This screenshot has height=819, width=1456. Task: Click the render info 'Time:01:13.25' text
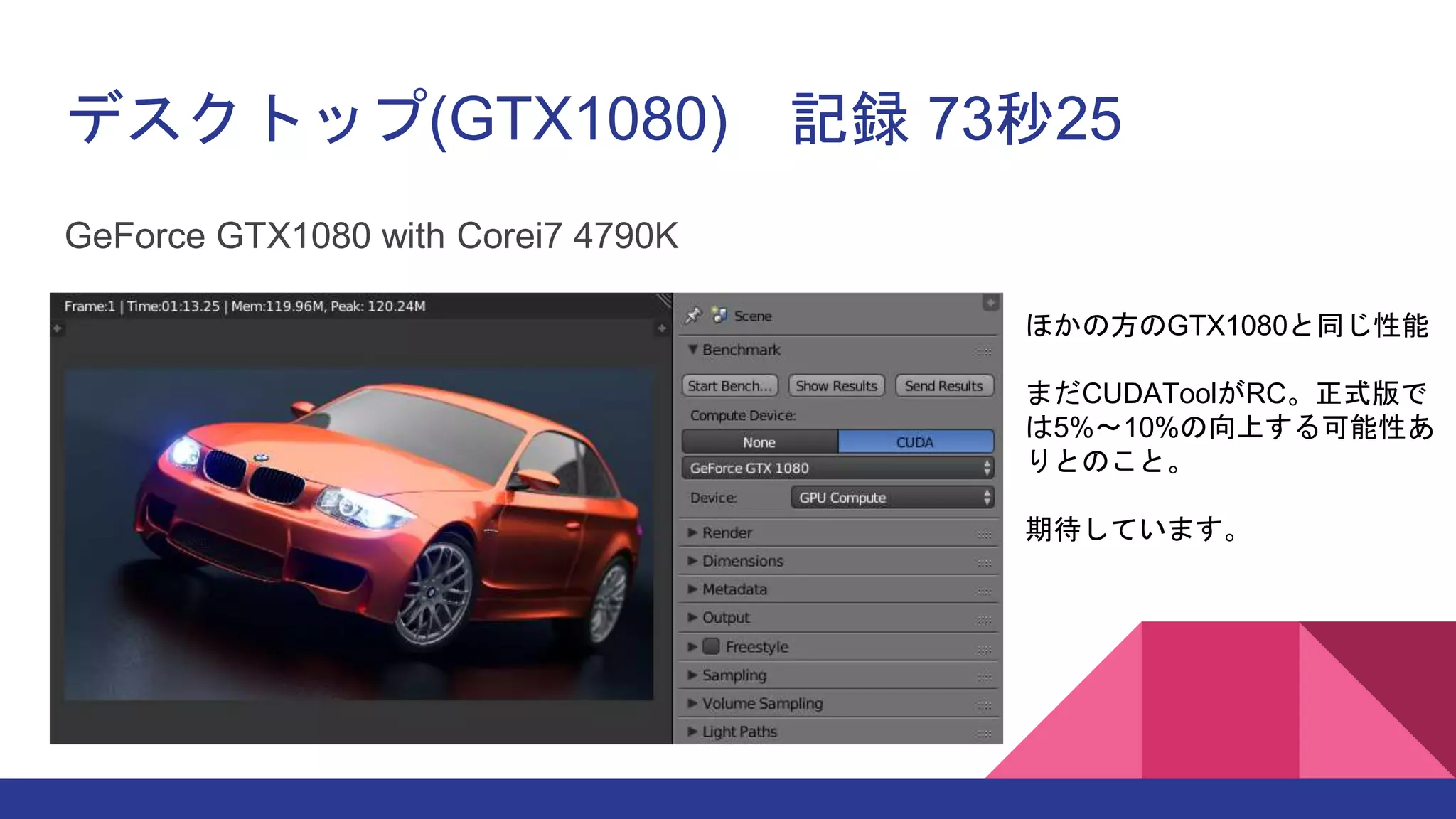(x=173, y=306)
